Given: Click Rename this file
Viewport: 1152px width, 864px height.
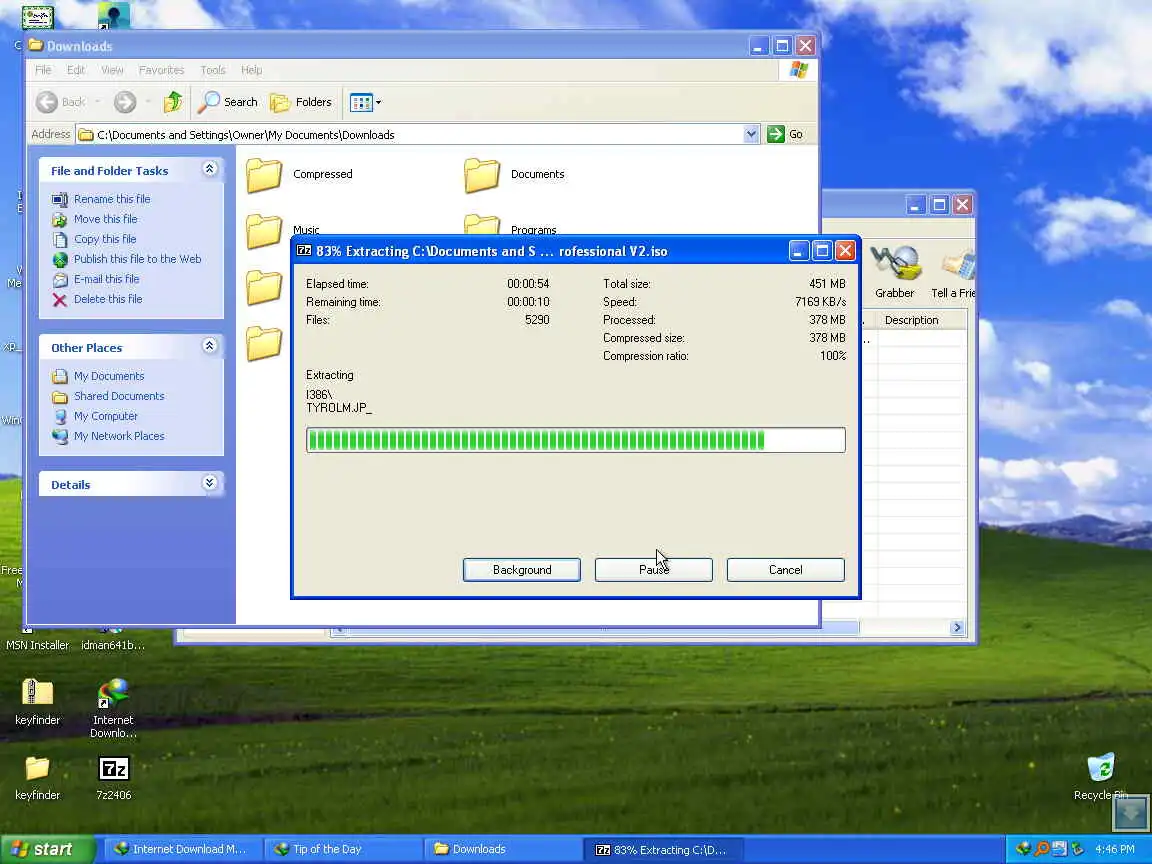Looking at the screenshot, I should 112,199.
